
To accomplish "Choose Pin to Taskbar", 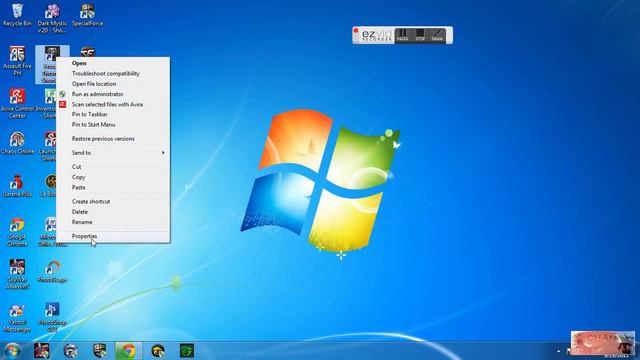I will [113, 114].
